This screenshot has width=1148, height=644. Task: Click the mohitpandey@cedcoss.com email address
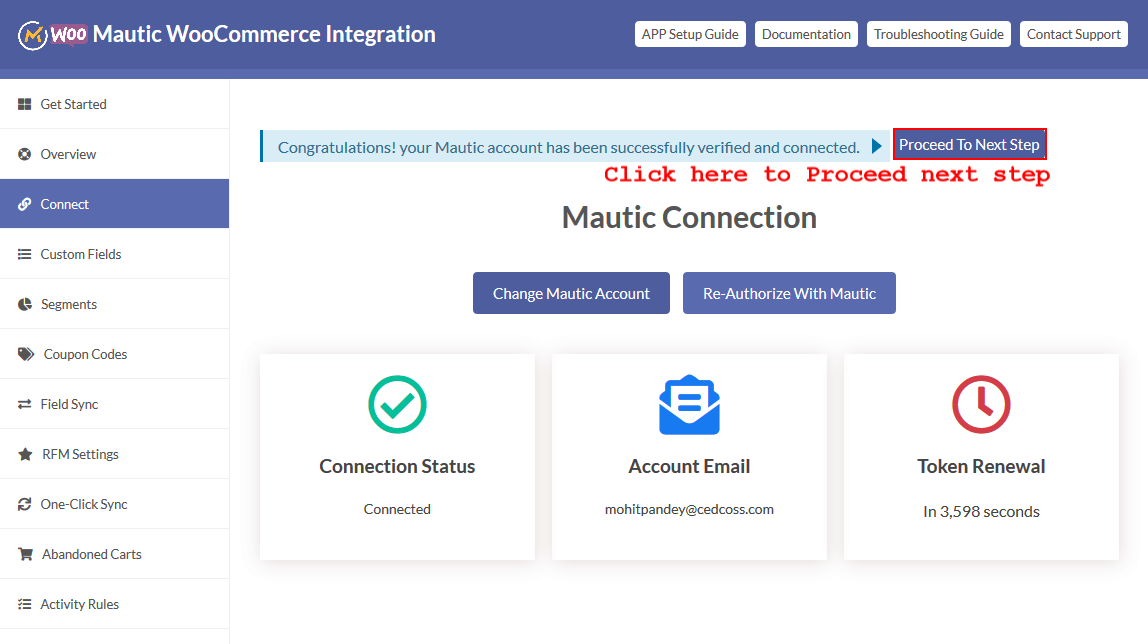click(689, 509)
